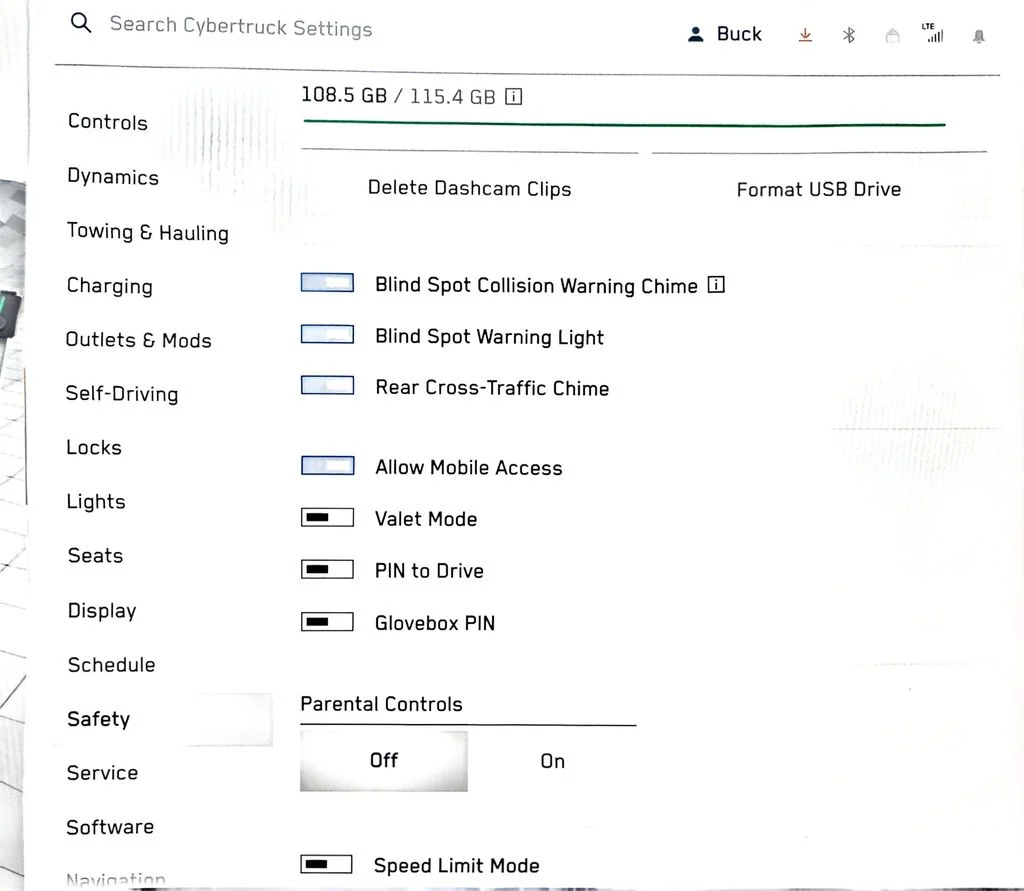Open the Controls menu

pyautogui.click(x=108, y=122)
